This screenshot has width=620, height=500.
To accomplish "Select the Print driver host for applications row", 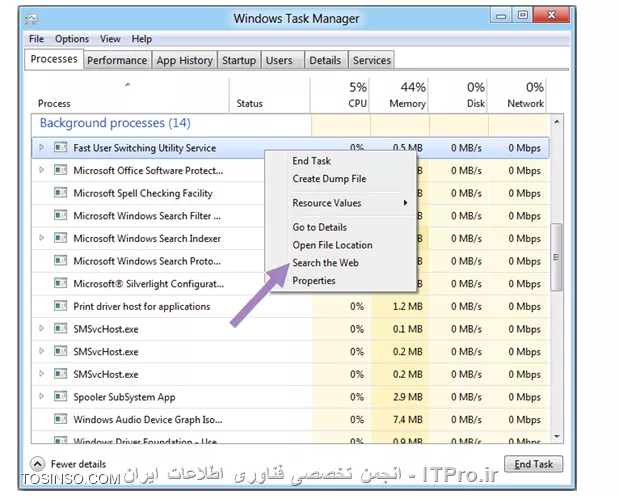I will click(291, 306).
